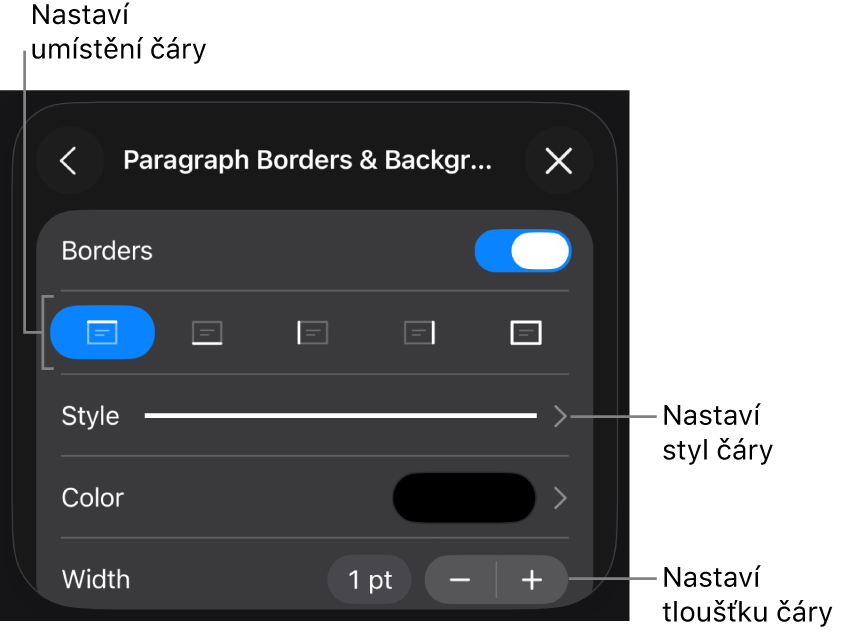The width and height of the screenshot is (849, 630).
Task: Decrease line width with minus button
Action: 460,580
